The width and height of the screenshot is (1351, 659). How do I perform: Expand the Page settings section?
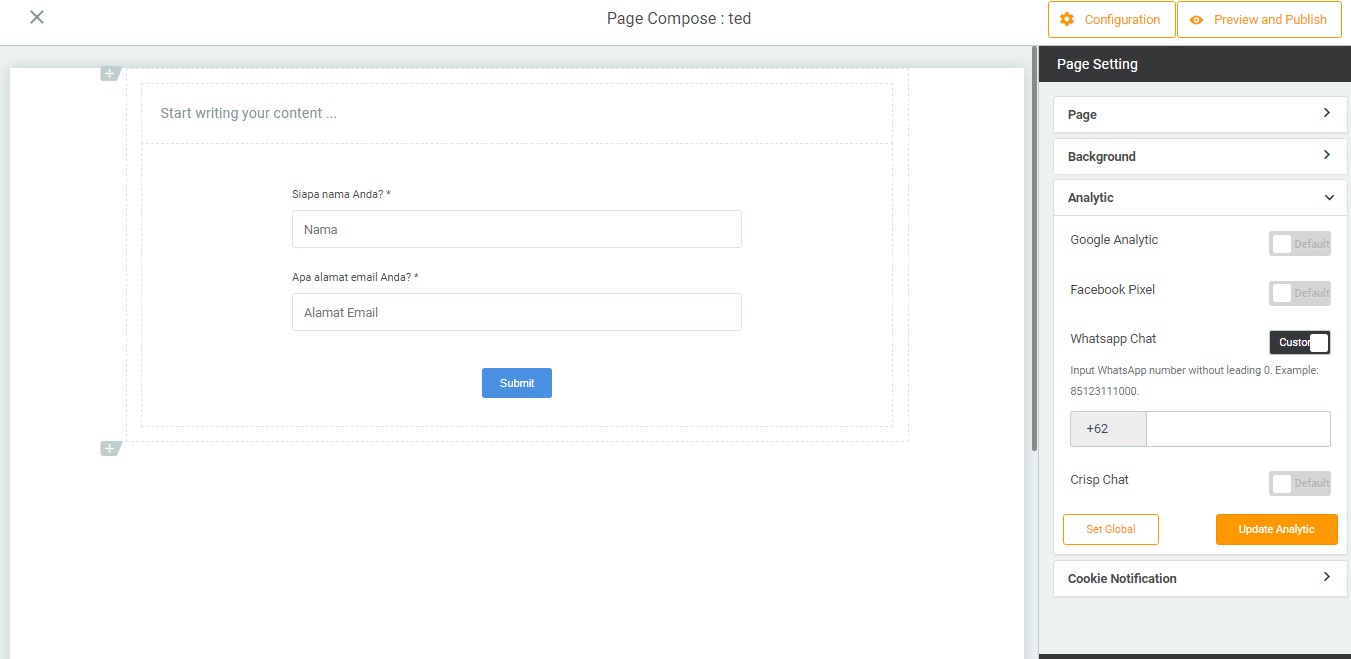1200,114
